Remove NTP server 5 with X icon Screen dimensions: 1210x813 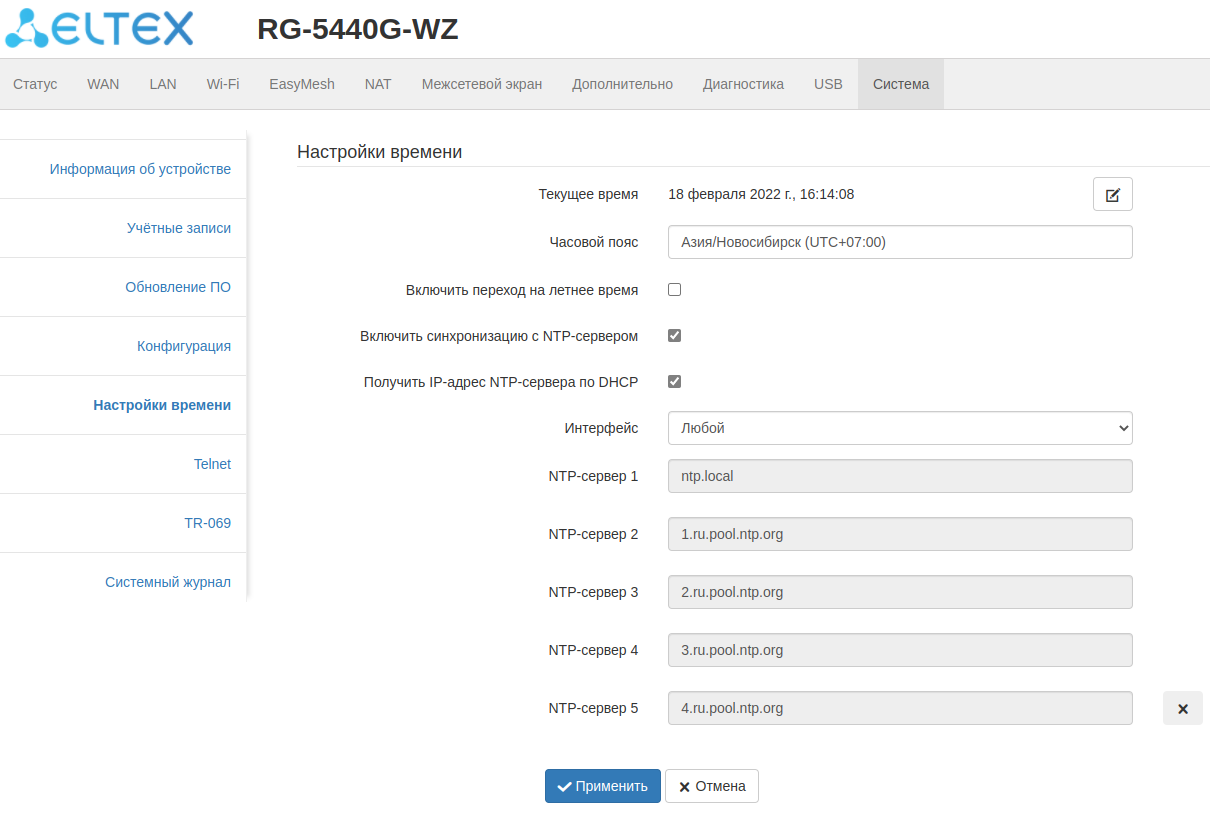[1182, 708]
